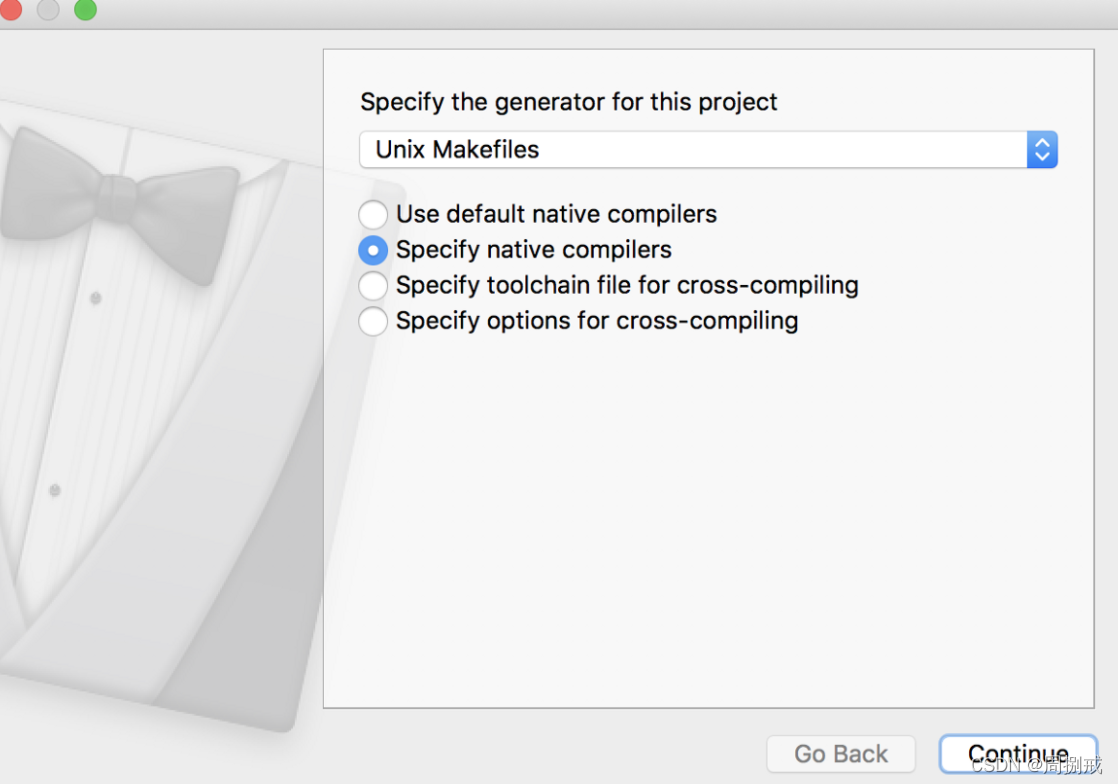Click the Specify the generator for this project heading

pyautogui.click(x=568, y=102)
